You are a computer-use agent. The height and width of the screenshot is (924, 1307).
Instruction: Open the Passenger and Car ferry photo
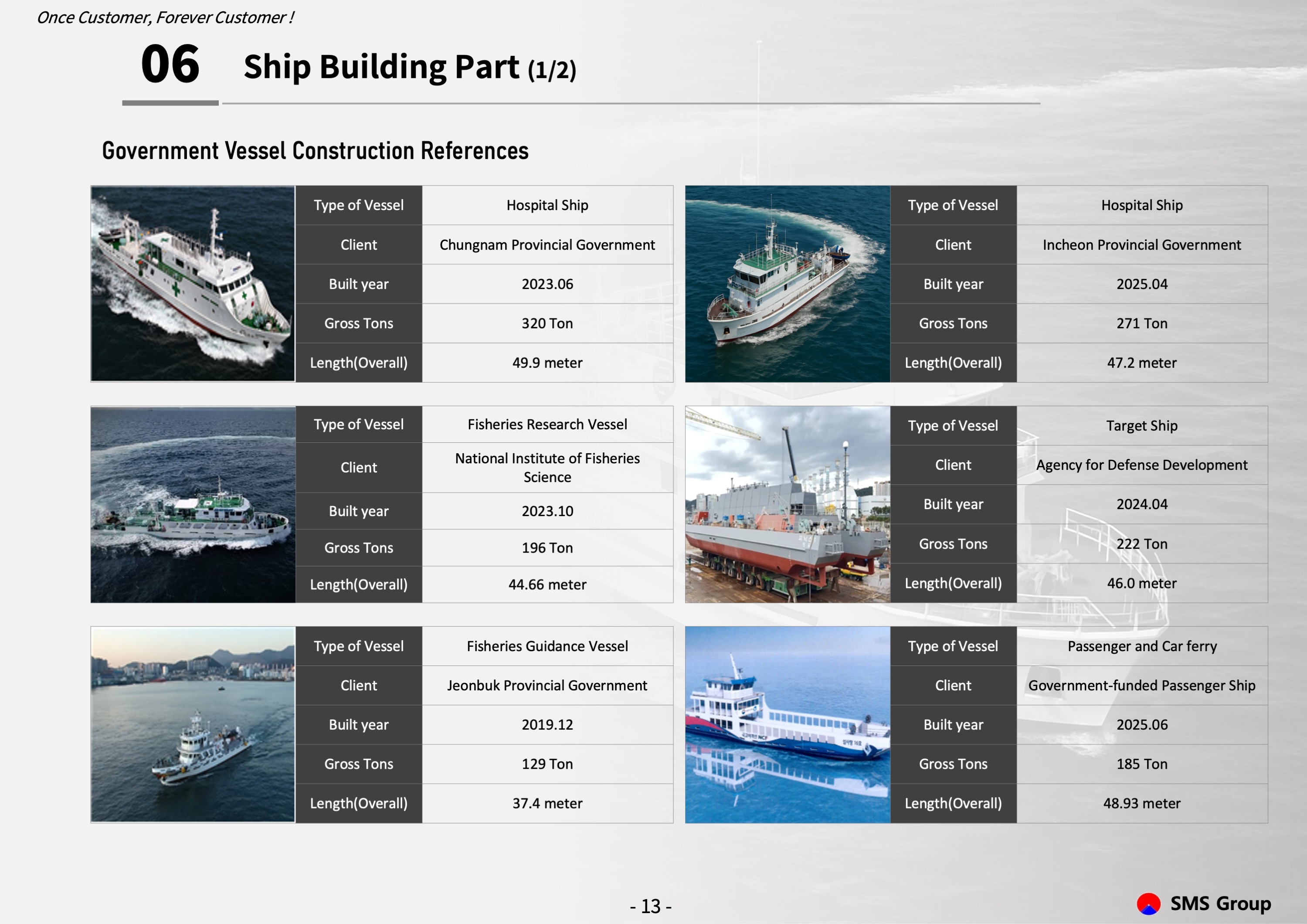point(787,725)
